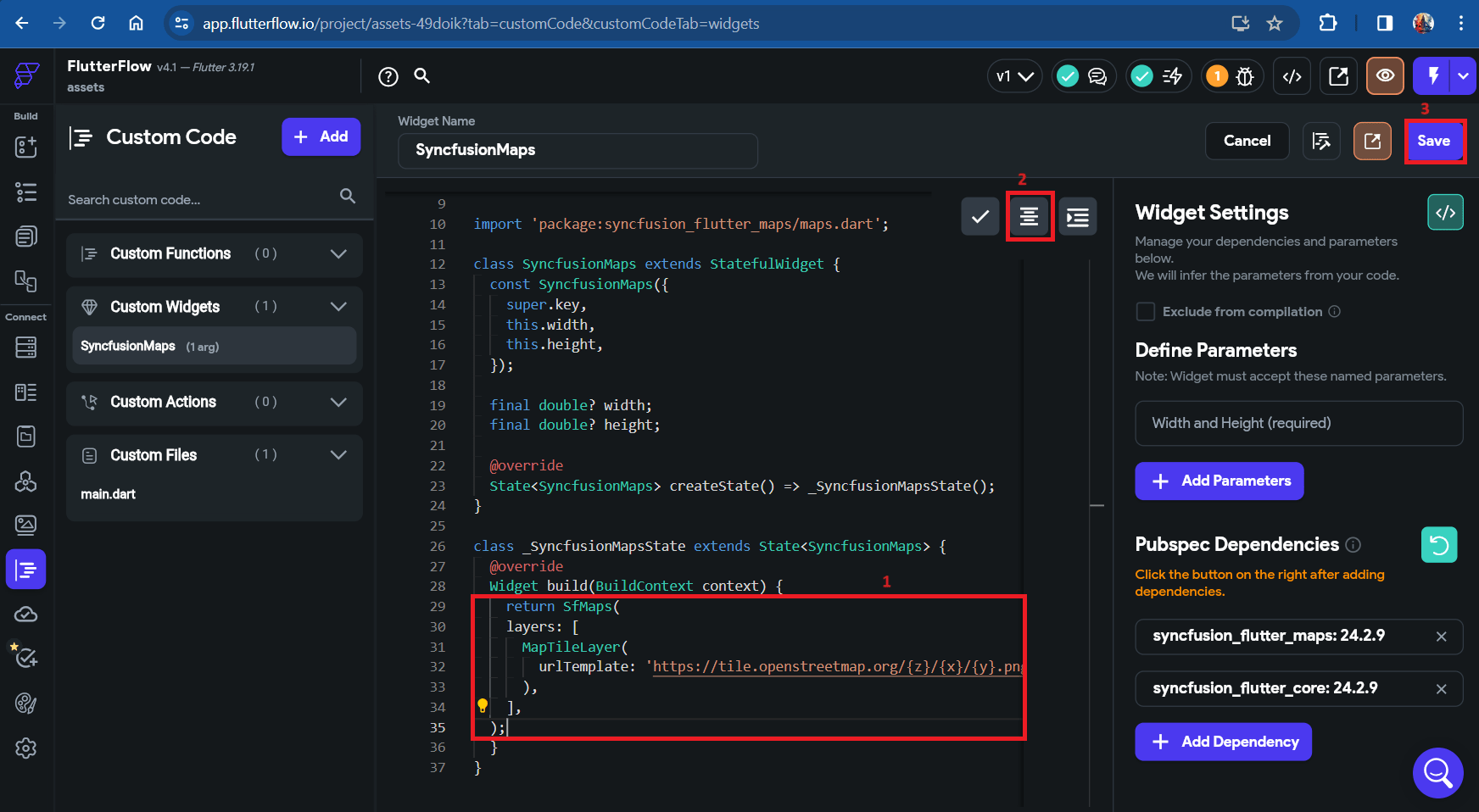Open the Components devices icon in sidebar
The width and height of the screenshot is (1479, 812).
click(26, 281)
